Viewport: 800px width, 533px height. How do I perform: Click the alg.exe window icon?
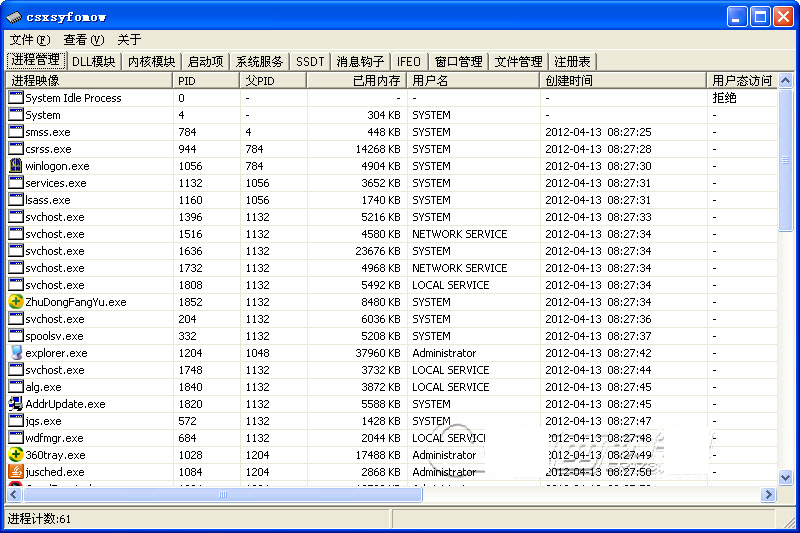(x=16, y=387)
